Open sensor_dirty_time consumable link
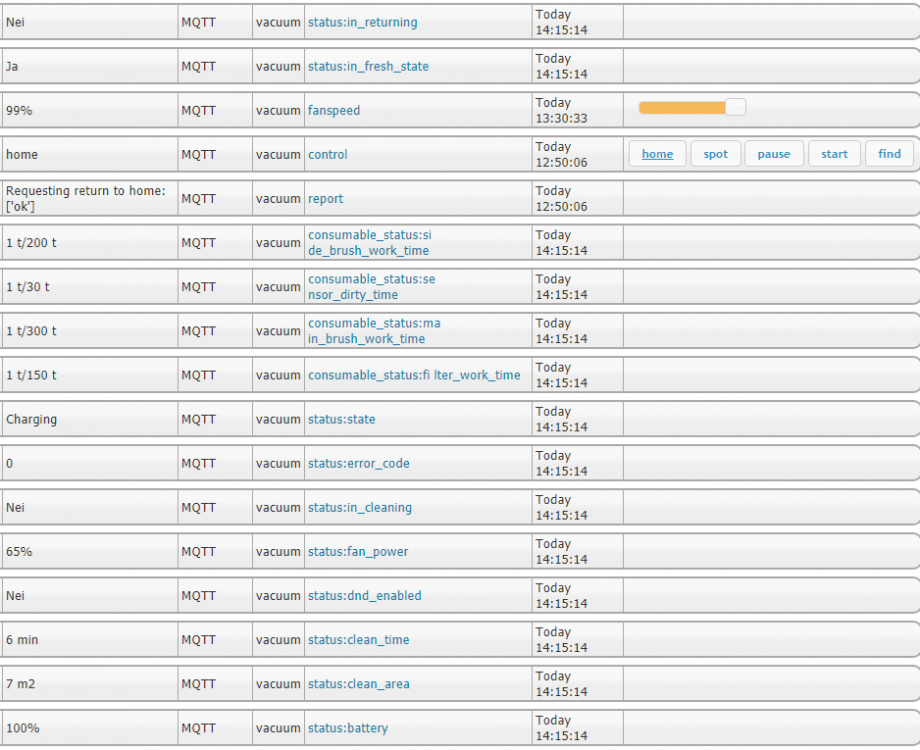 point(371,287)
